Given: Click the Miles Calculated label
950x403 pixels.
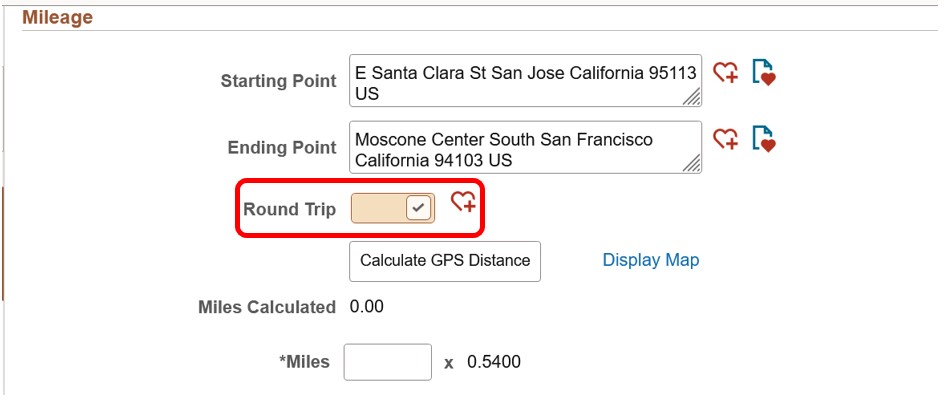Looking at the screenshot, I should pyautogui.click(x=266, y=307).
